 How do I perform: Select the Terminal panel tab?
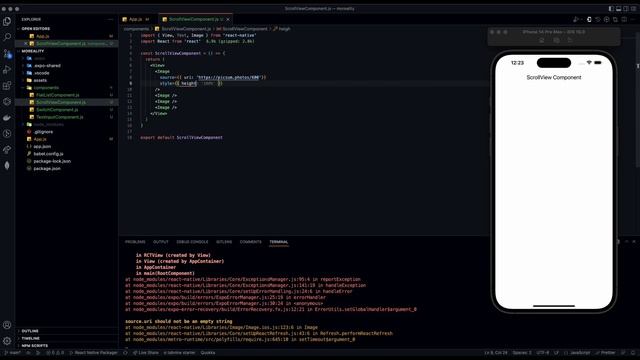click(x=279, y=242)
